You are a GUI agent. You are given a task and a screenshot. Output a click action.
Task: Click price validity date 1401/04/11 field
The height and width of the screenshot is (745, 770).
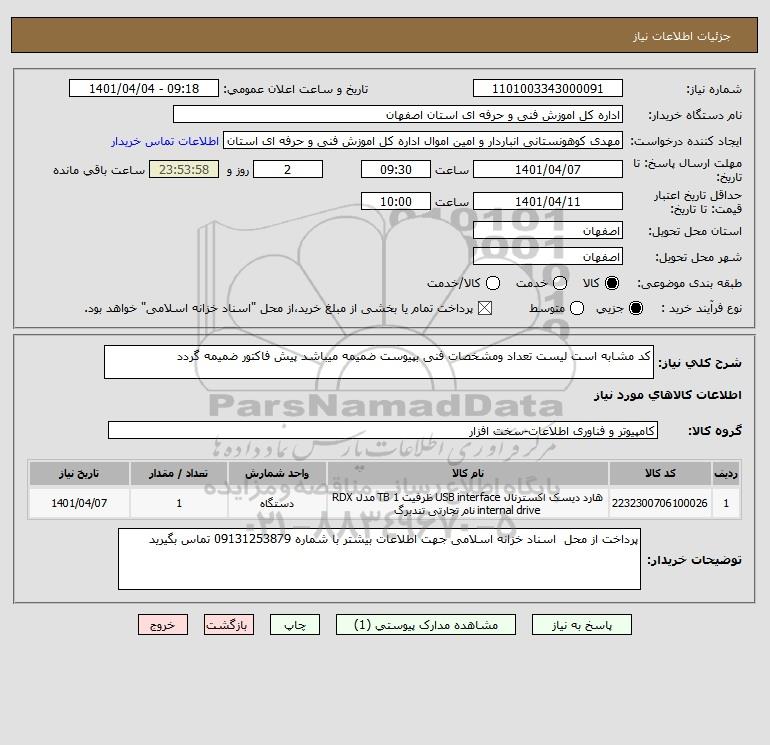[x=548, y=201]
